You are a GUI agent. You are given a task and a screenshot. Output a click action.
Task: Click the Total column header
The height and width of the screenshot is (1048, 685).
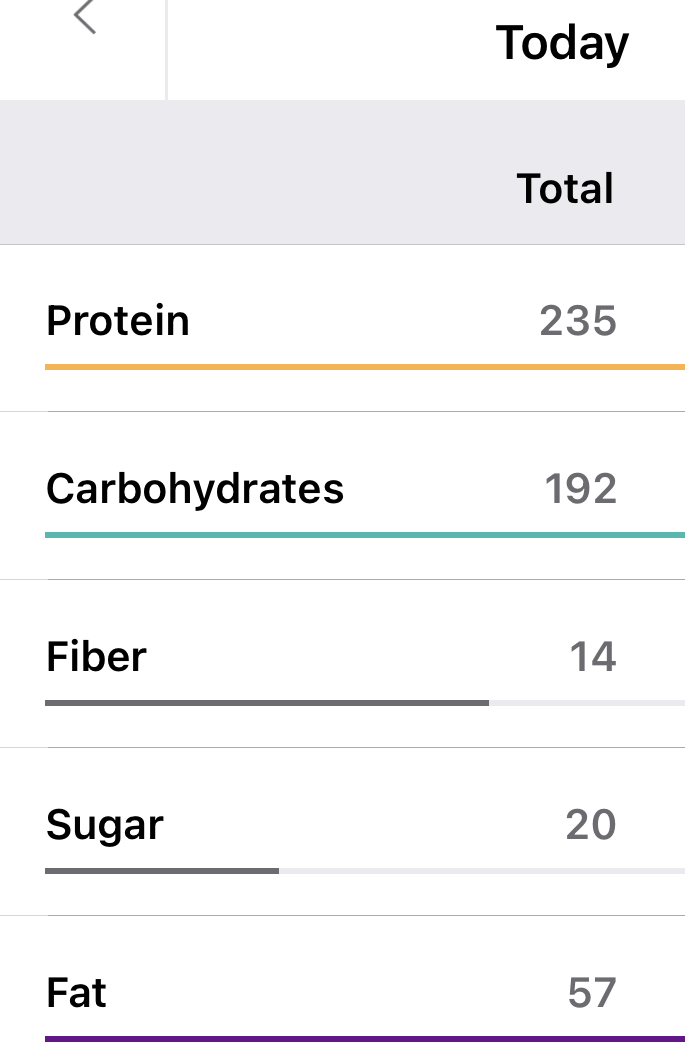point(565,189)
